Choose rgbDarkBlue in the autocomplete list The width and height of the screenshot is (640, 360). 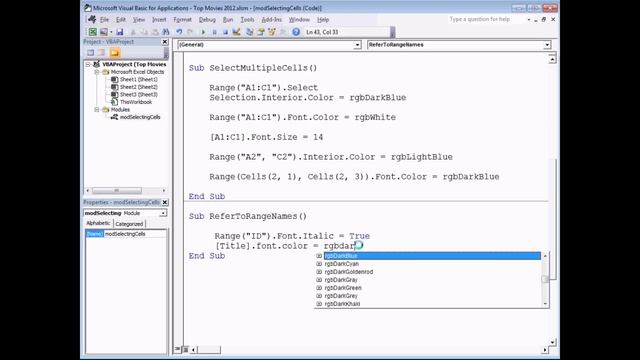pyautogui.click(x=428, y=256)
